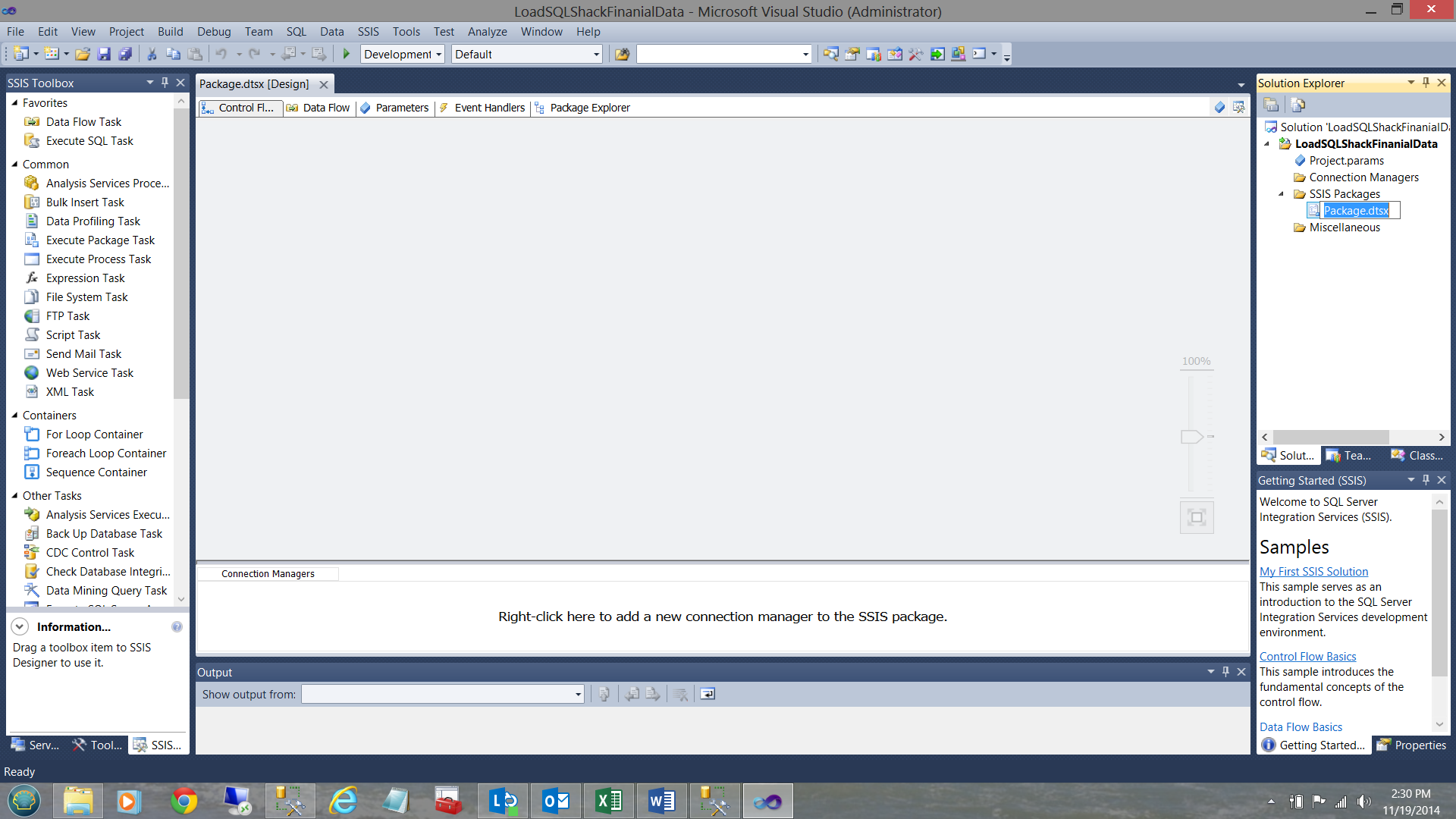The width and height of the screenshot is (1456, 819).
Task: Click the Save All toolbar icon
Action: [x=125, y=54]
